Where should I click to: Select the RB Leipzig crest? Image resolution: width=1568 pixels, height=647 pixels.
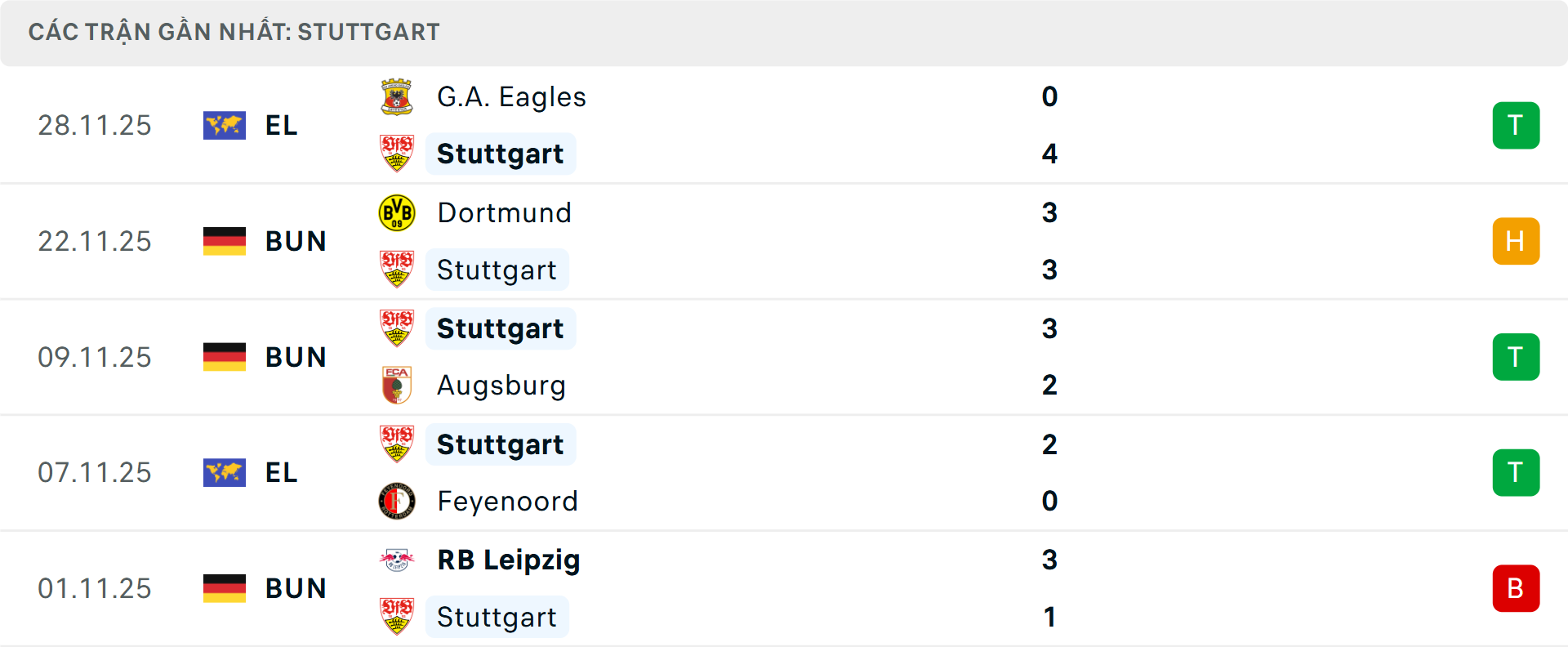tap(398, 560)
